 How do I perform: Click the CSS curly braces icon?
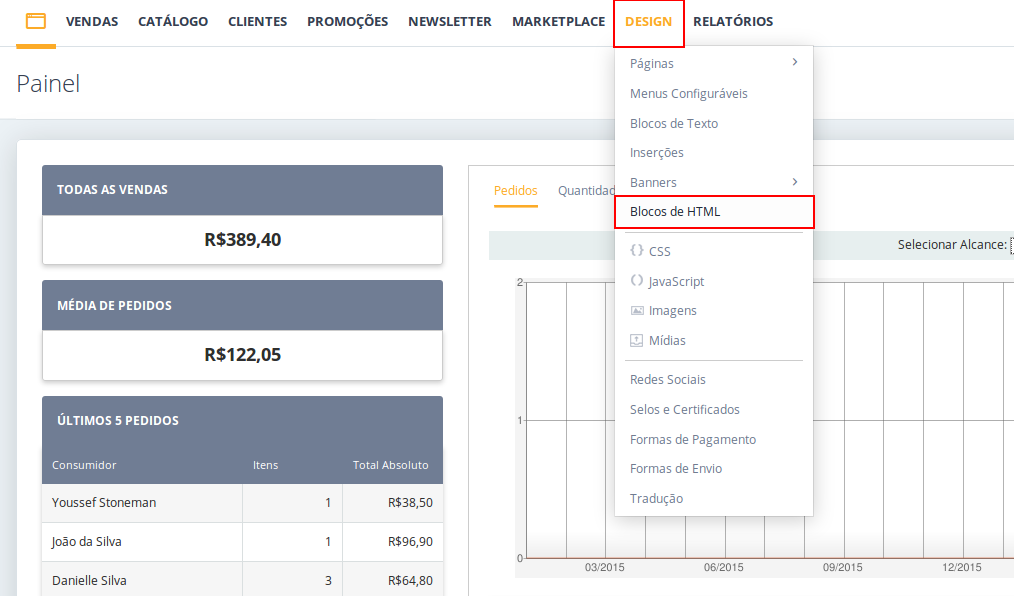[636, 250]
